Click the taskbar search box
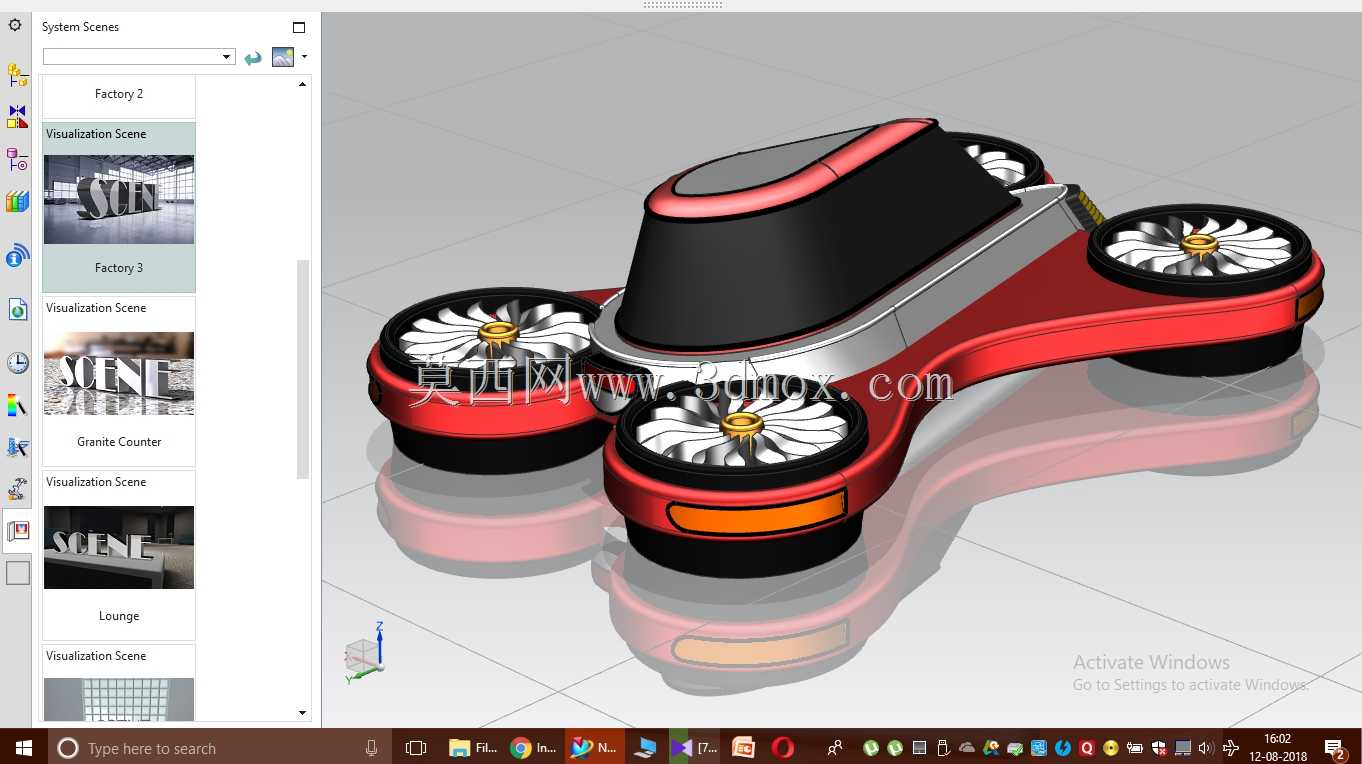 (220, 748)
